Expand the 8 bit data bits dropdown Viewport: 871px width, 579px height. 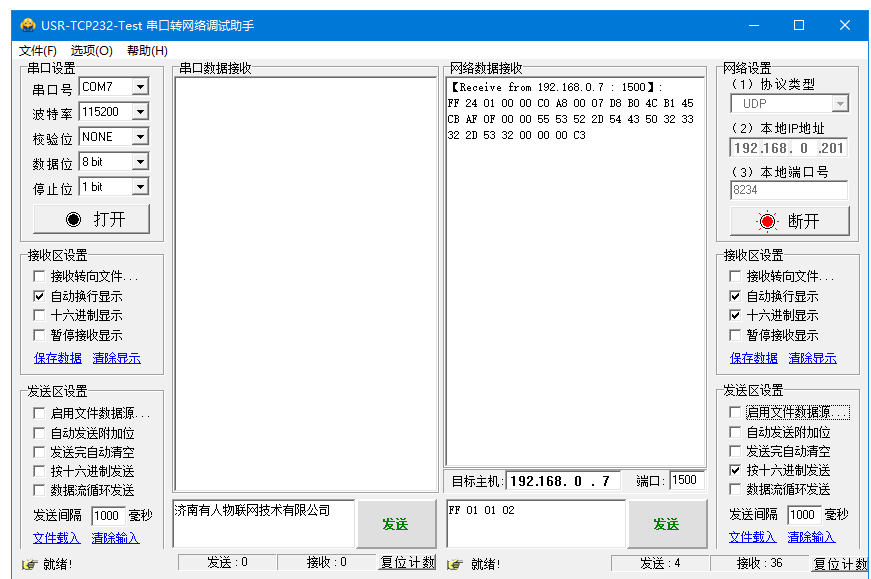click(140, 162)
